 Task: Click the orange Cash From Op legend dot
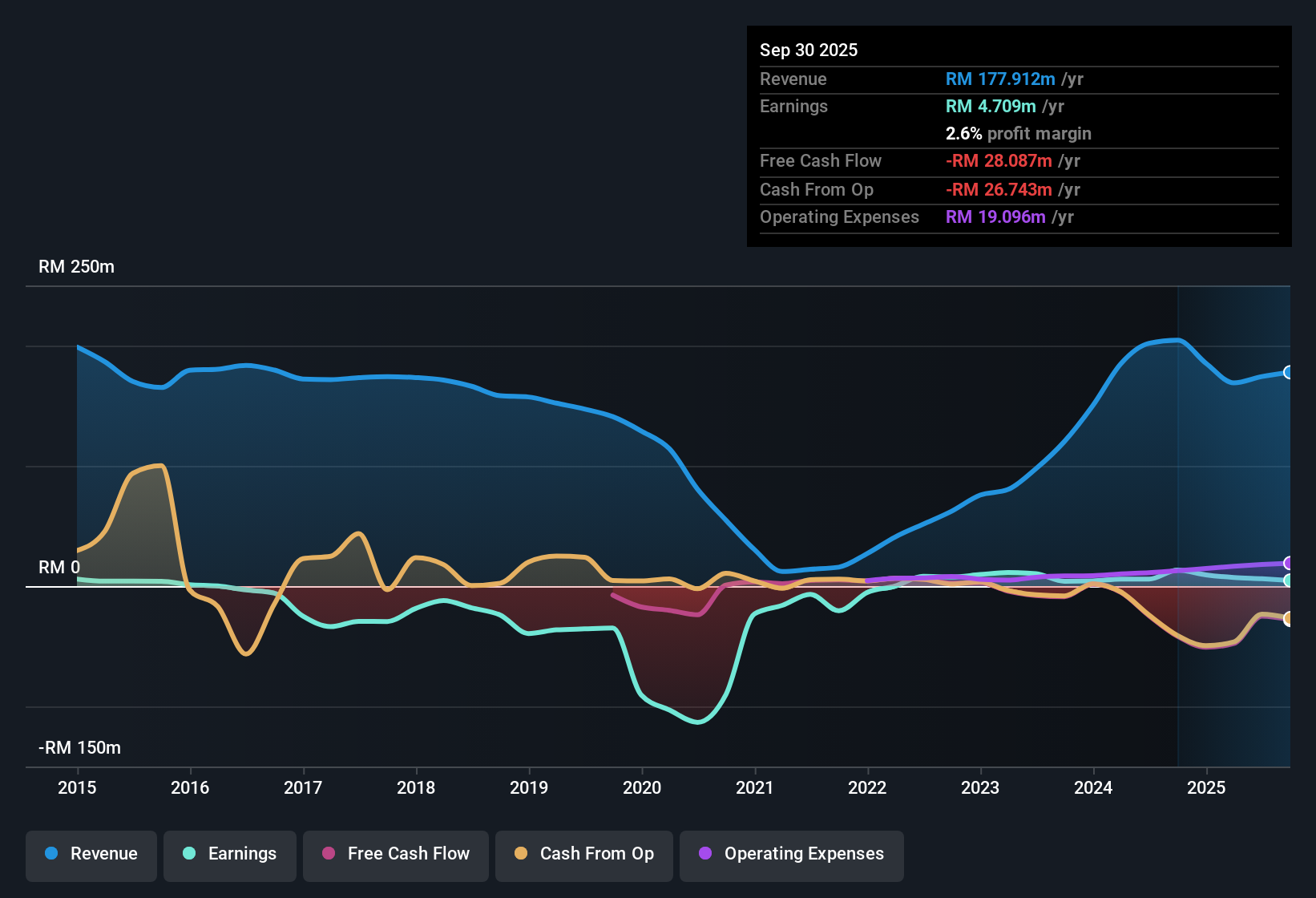pos(519,853)
